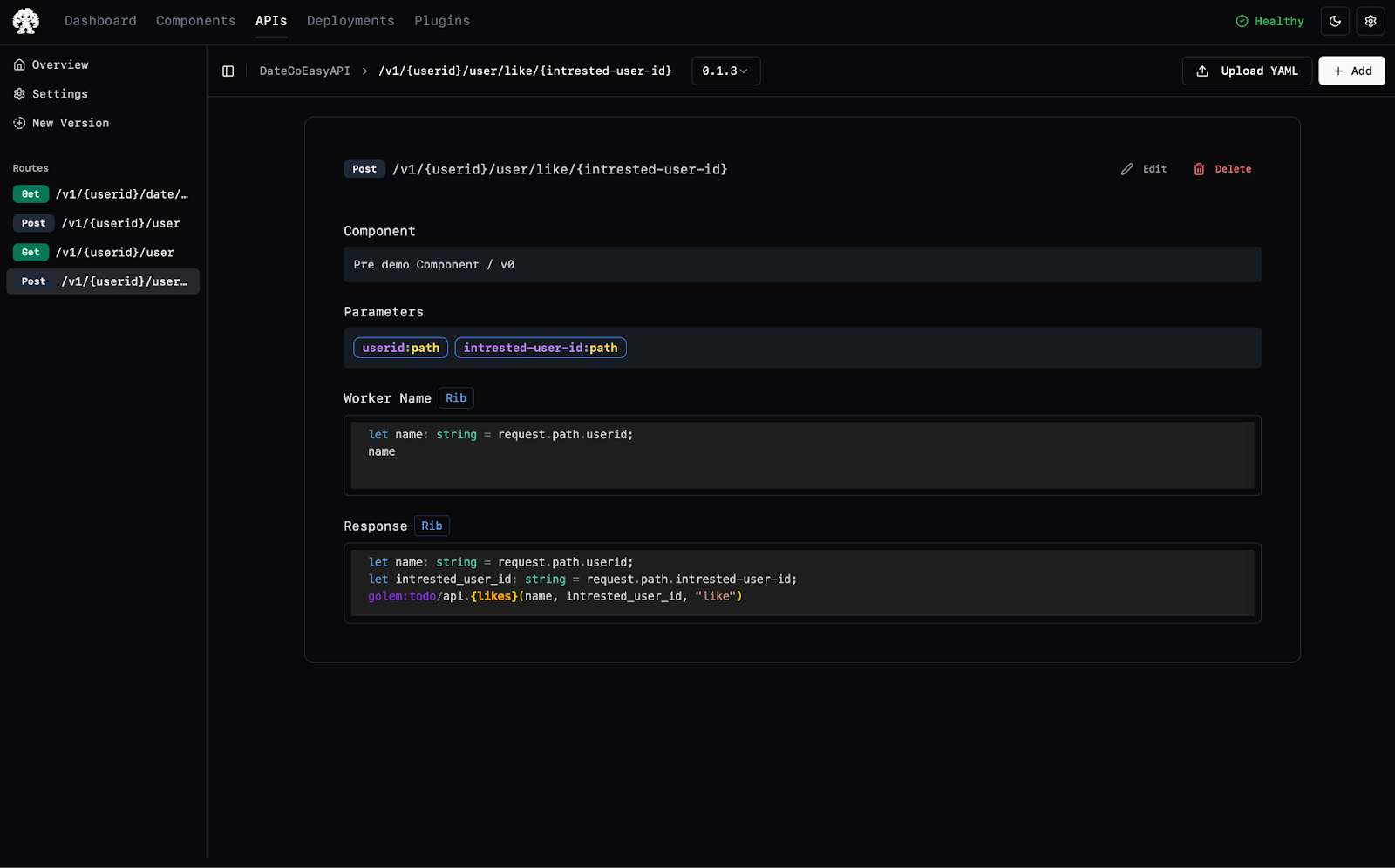Open settings gear icon in top bar
The image size is (1395, 868).
1371,21
